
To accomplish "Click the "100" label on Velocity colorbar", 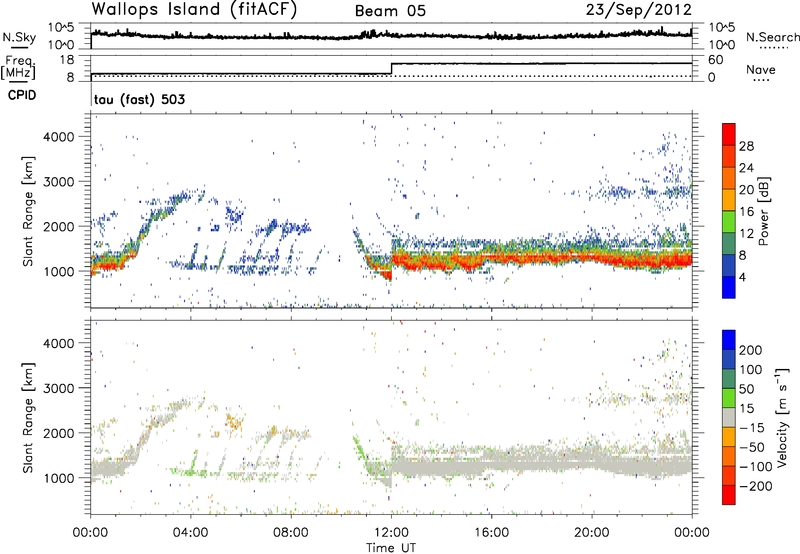I will click(x=751, y=369).
